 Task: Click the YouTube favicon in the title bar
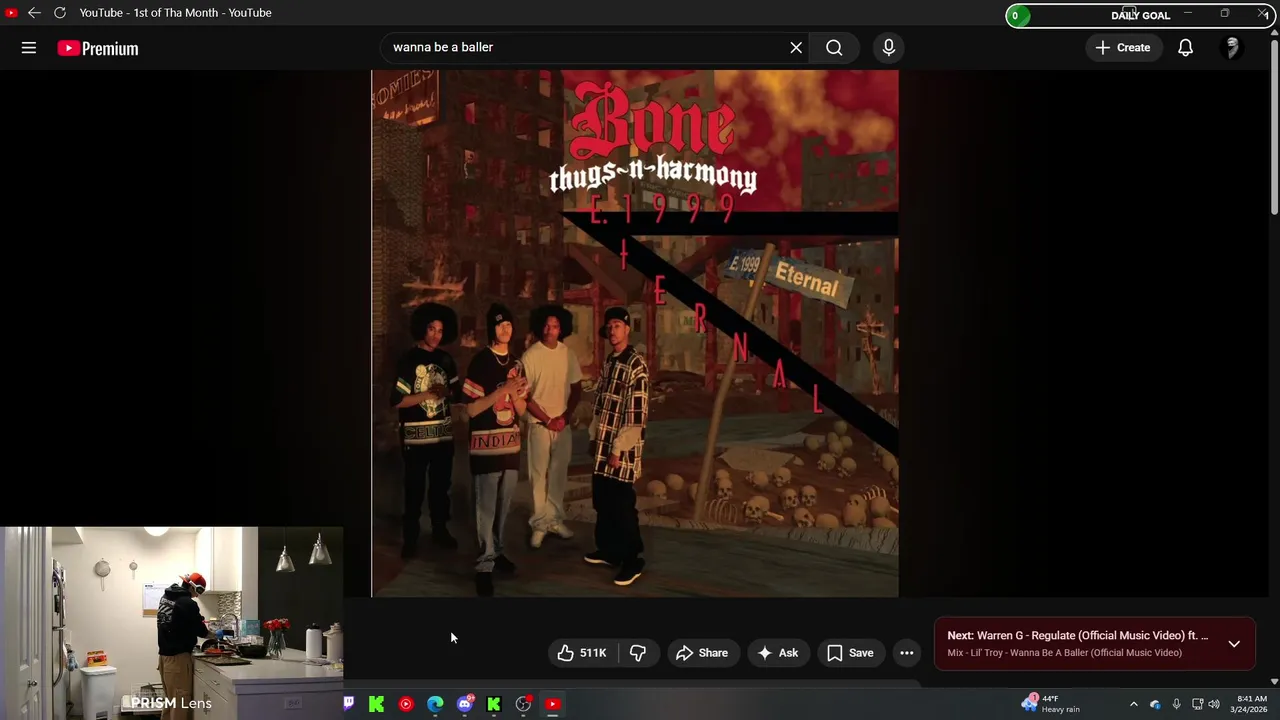[12, 13]
